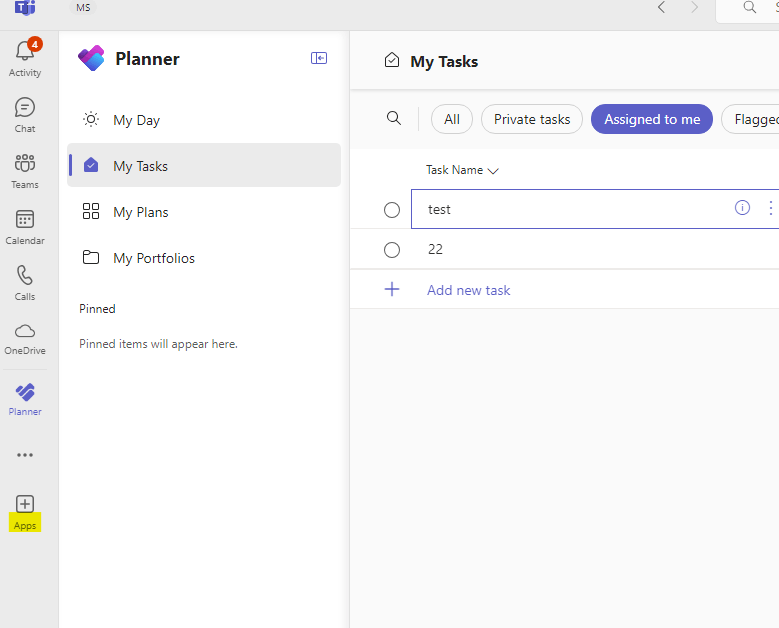Image resolution: width=779 pixels, height=628 pixels.
Task: Select My Tasks in the Planner menu
Action: click(204, 165)
